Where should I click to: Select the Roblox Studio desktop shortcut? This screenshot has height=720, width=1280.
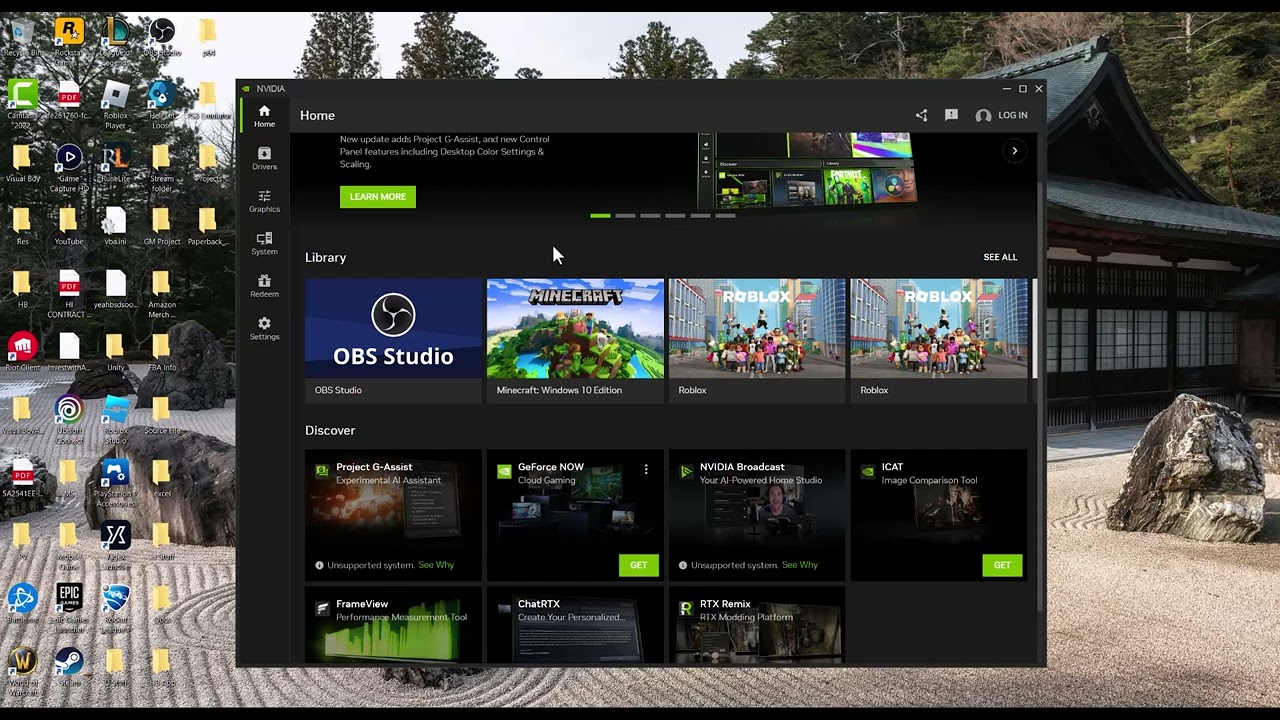click(115, 419)
